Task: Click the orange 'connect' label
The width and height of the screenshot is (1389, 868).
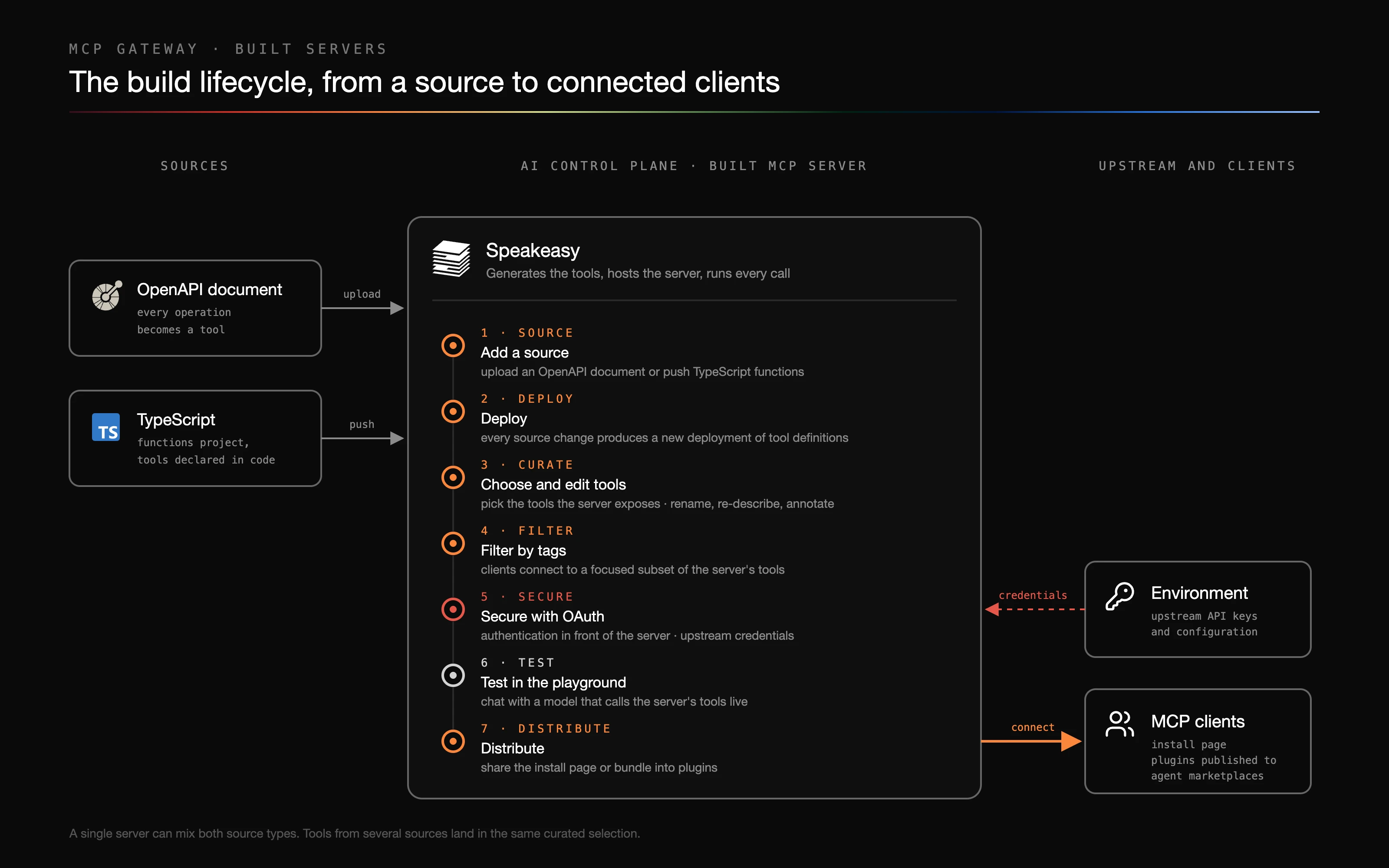Action: click(1033, 727)
